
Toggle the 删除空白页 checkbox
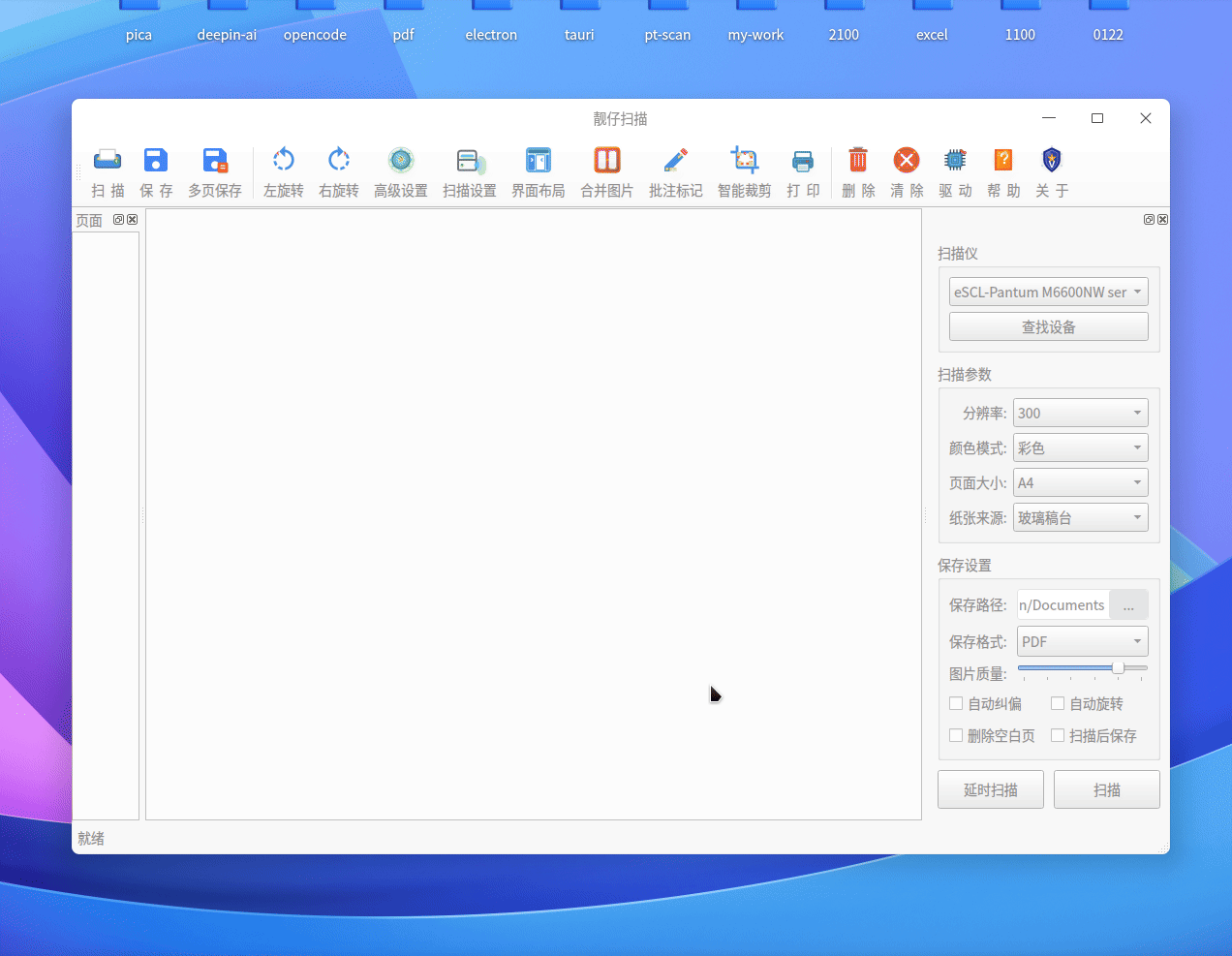click(x=957, y=736)
